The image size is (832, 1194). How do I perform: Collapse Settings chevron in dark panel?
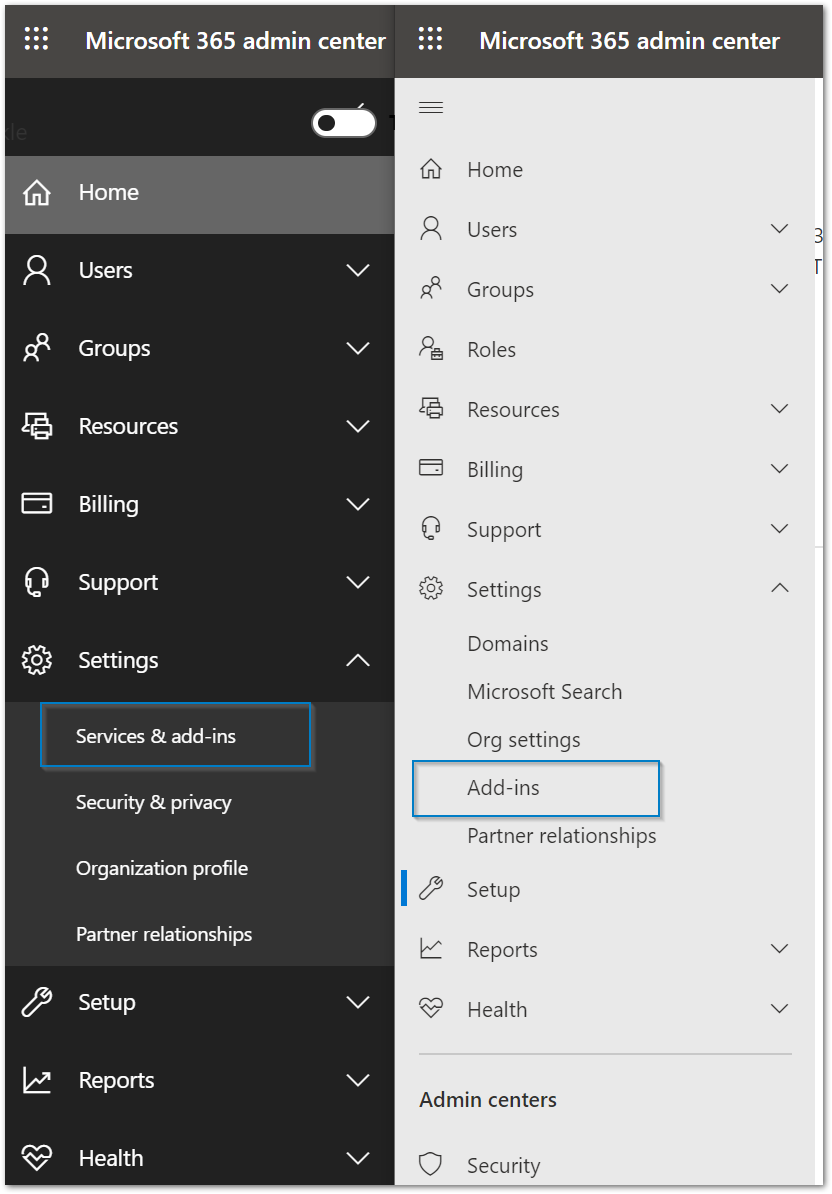(358, 660)
